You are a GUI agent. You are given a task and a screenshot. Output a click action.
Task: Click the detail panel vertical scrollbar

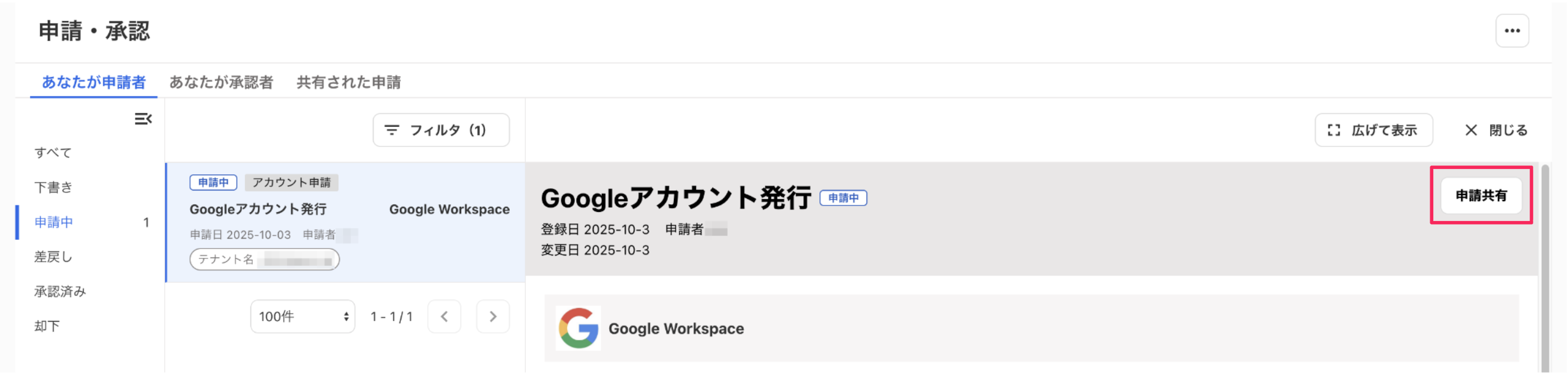pyautogui.click(x=1544, y=268)
